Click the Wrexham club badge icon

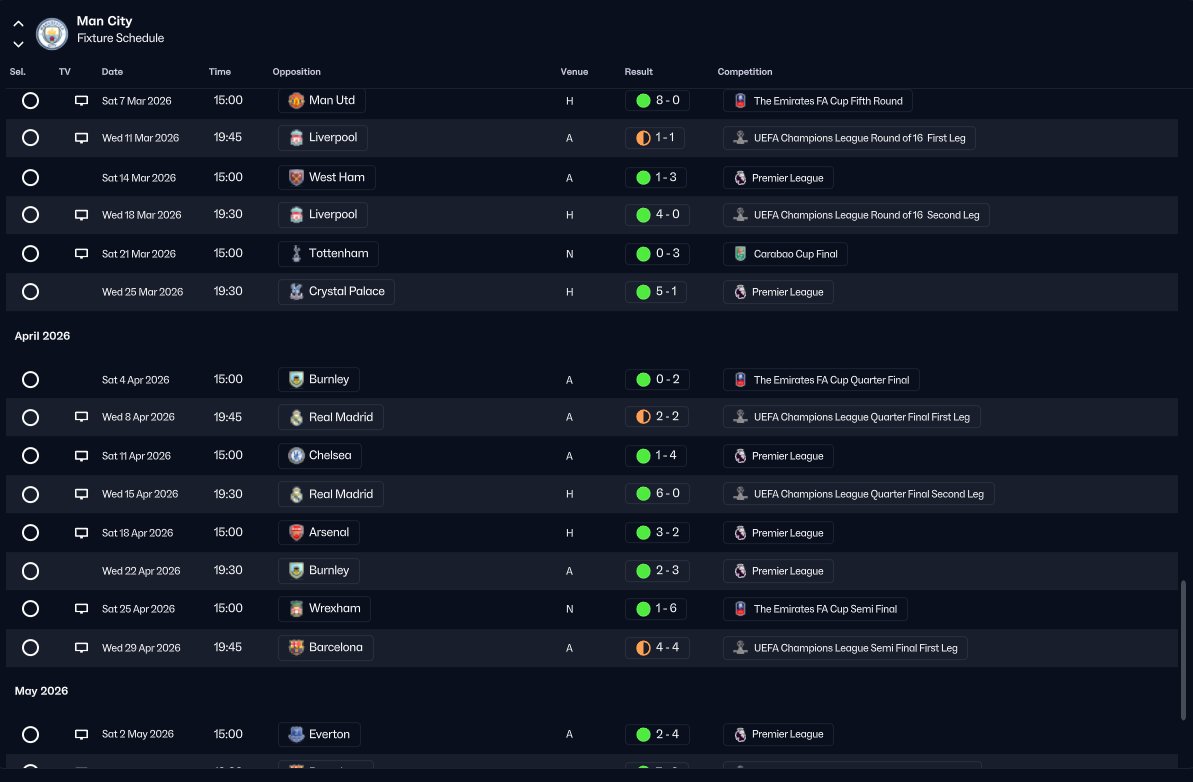tap(297, 609)
